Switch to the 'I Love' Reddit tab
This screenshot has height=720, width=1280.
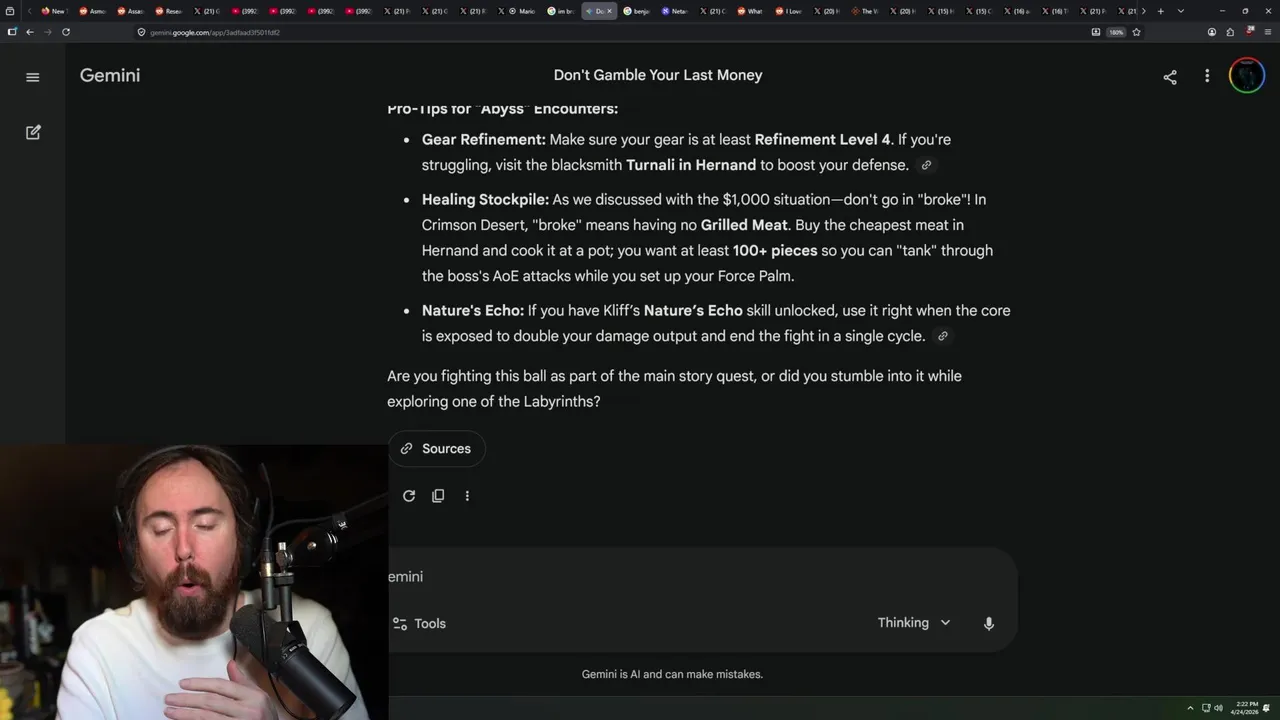(x=787, y=11)
